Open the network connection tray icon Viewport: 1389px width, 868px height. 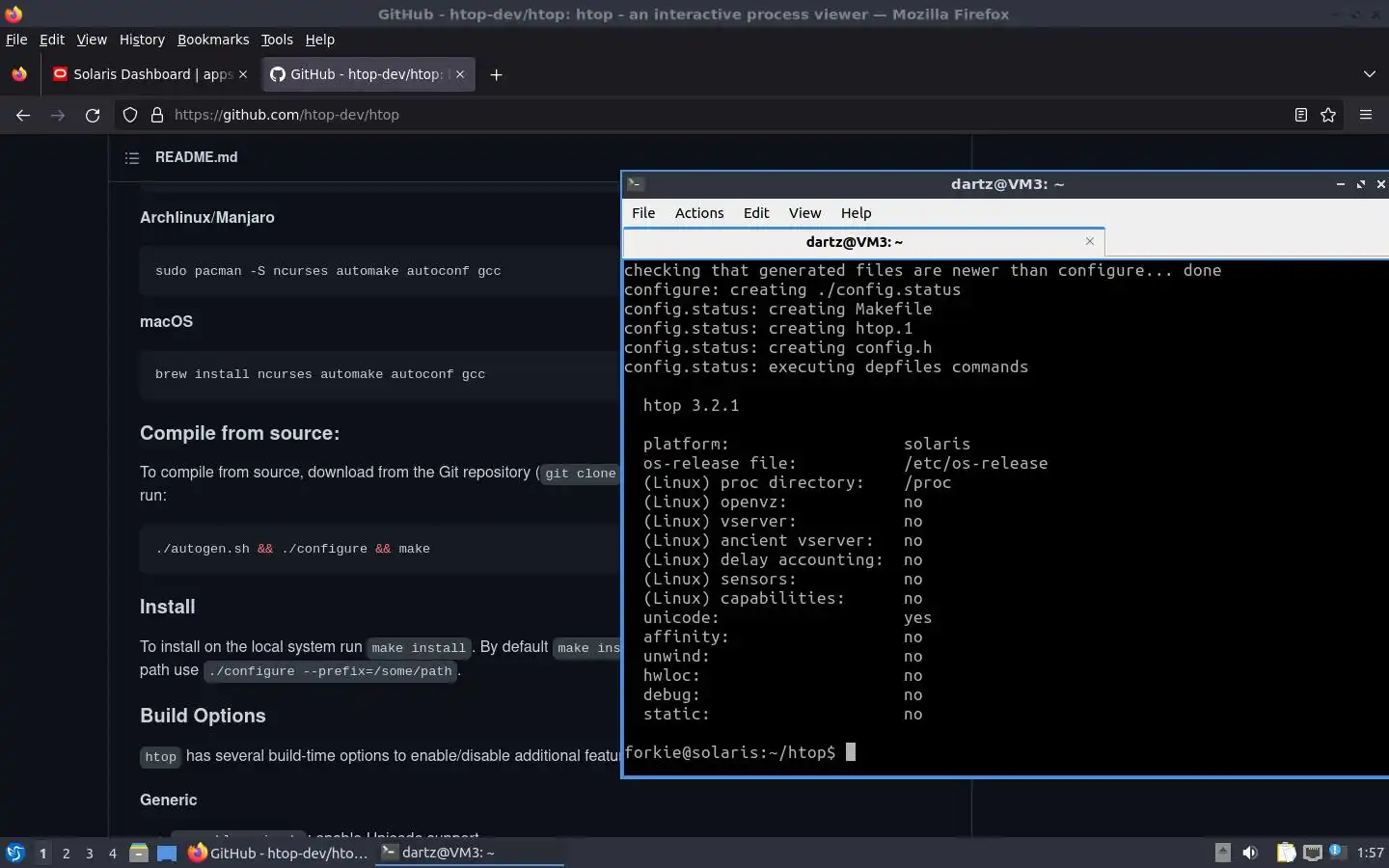tap(1312, 853)
